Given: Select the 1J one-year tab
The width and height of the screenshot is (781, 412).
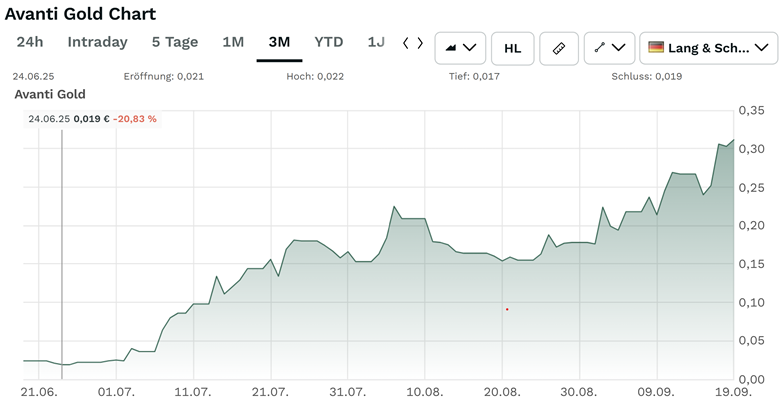Looking at the screenshot, I should 376,42.
